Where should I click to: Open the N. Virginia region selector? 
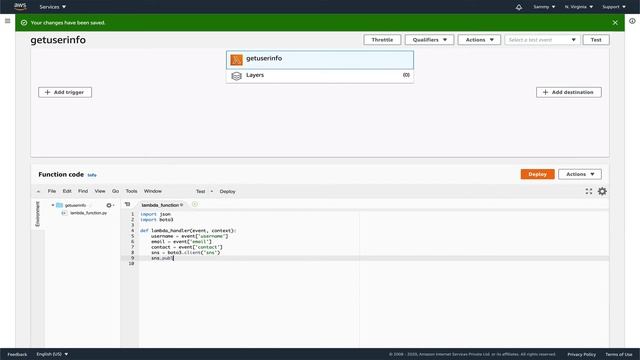pos(579,7)
